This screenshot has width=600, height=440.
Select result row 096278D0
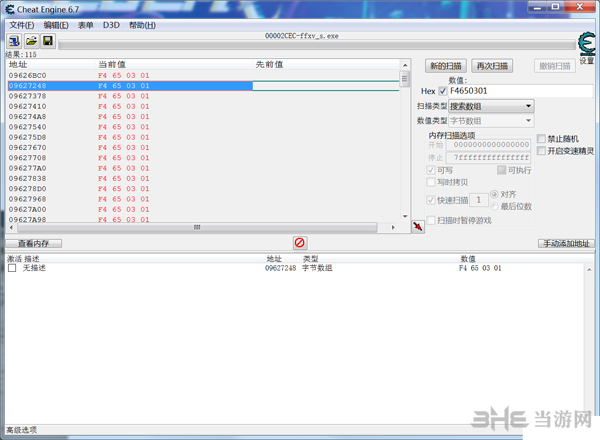pyautogui.click(x=203, y=189)
